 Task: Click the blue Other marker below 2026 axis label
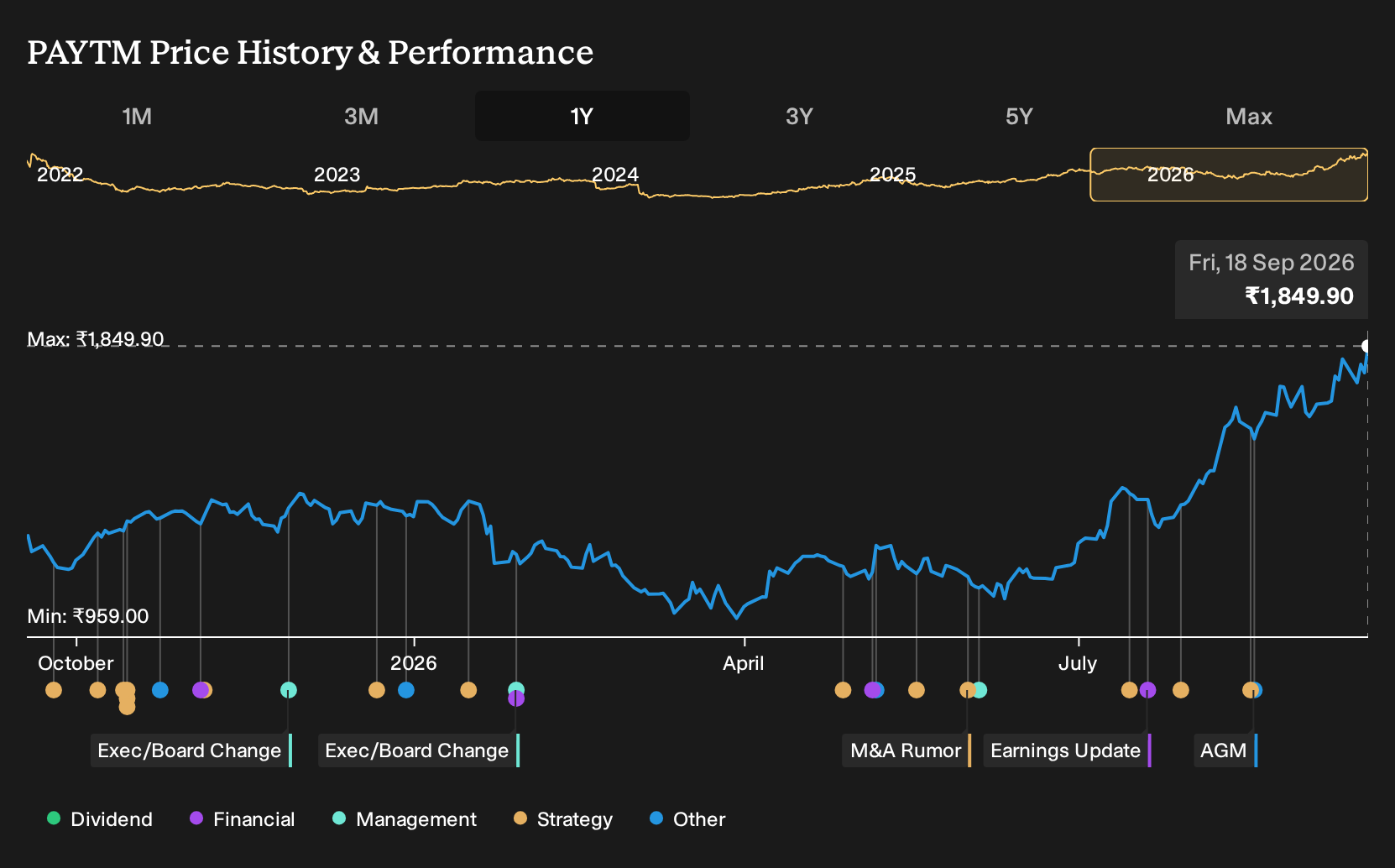point(406,690)
